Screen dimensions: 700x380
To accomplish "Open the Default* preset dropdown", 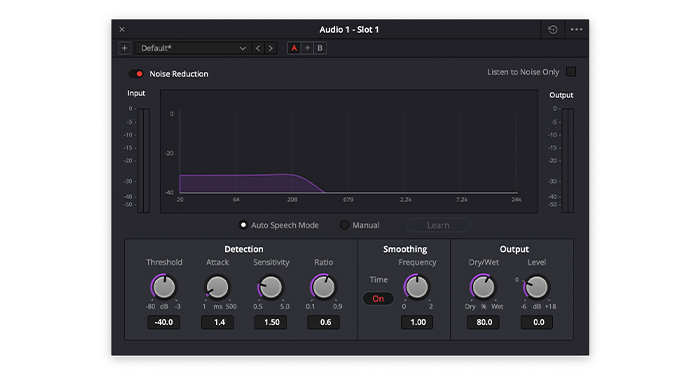I will tap(193, 48).
